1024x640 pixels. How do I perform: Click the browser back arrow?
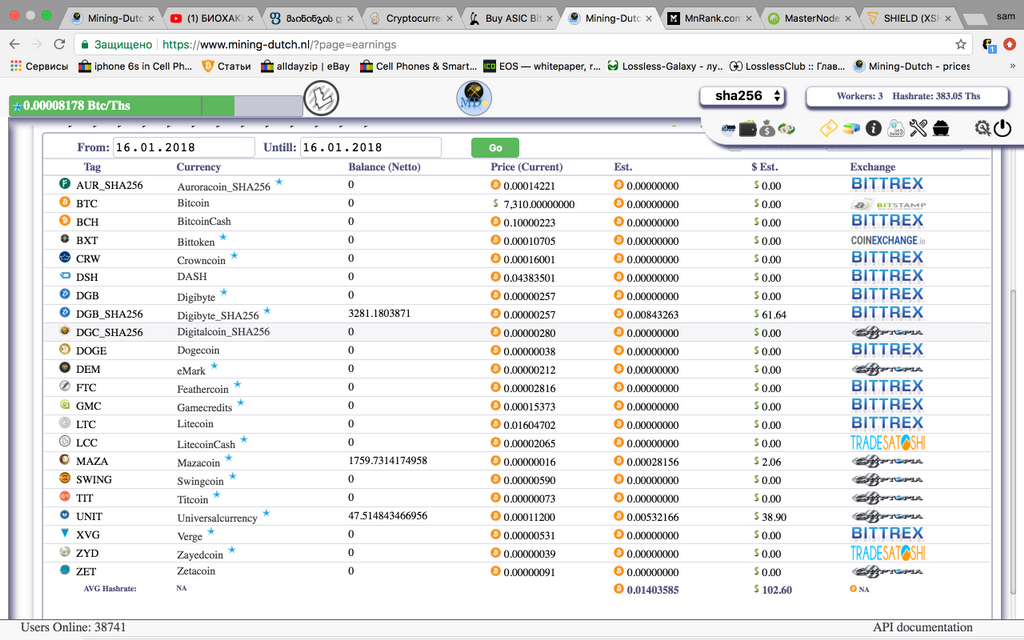click(x=14, y=44)
